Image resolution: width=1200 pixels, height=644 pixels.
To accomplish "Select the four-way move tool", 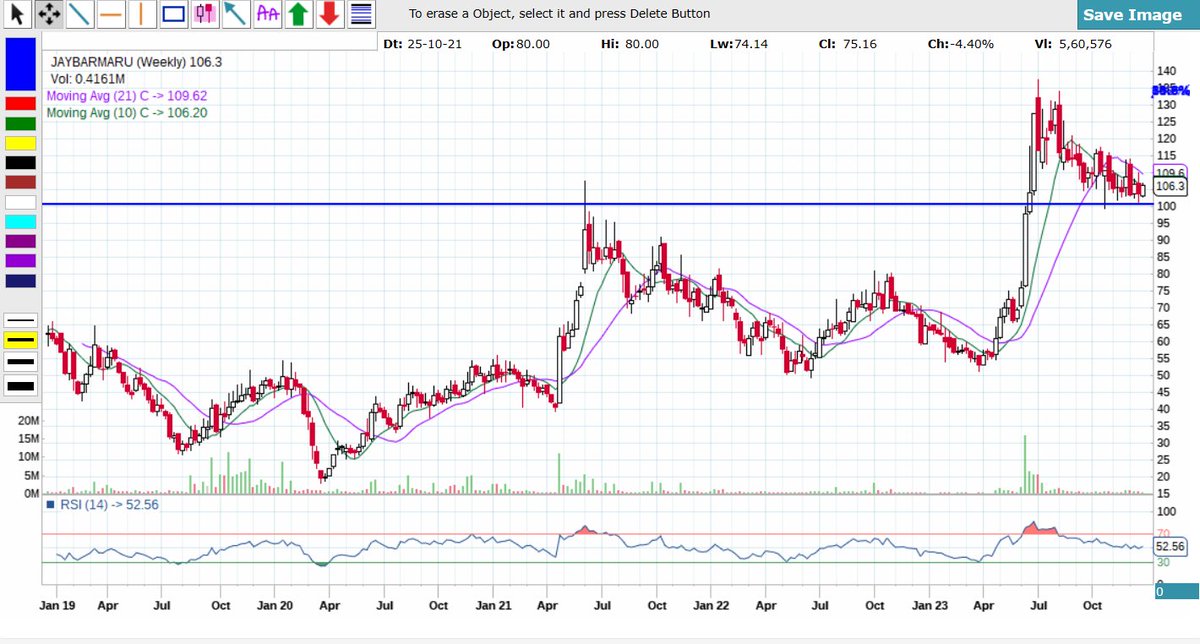I will tap(48, 14).
